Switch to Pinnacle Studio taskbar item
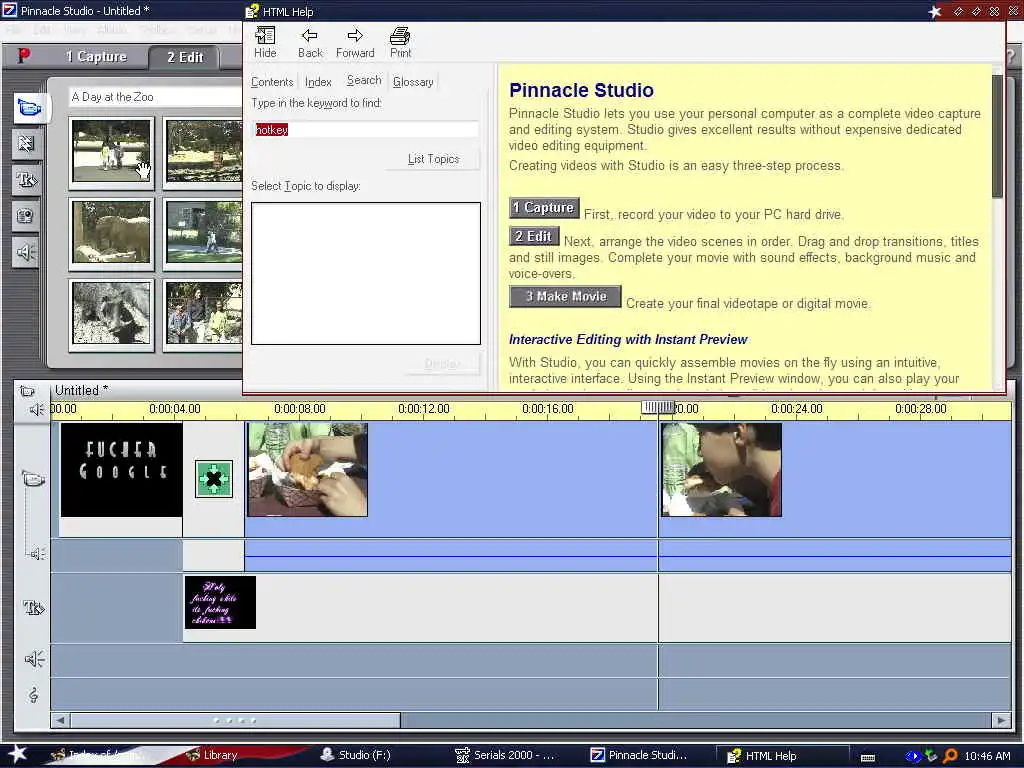Screen dimensions: 1024x768 640,755
